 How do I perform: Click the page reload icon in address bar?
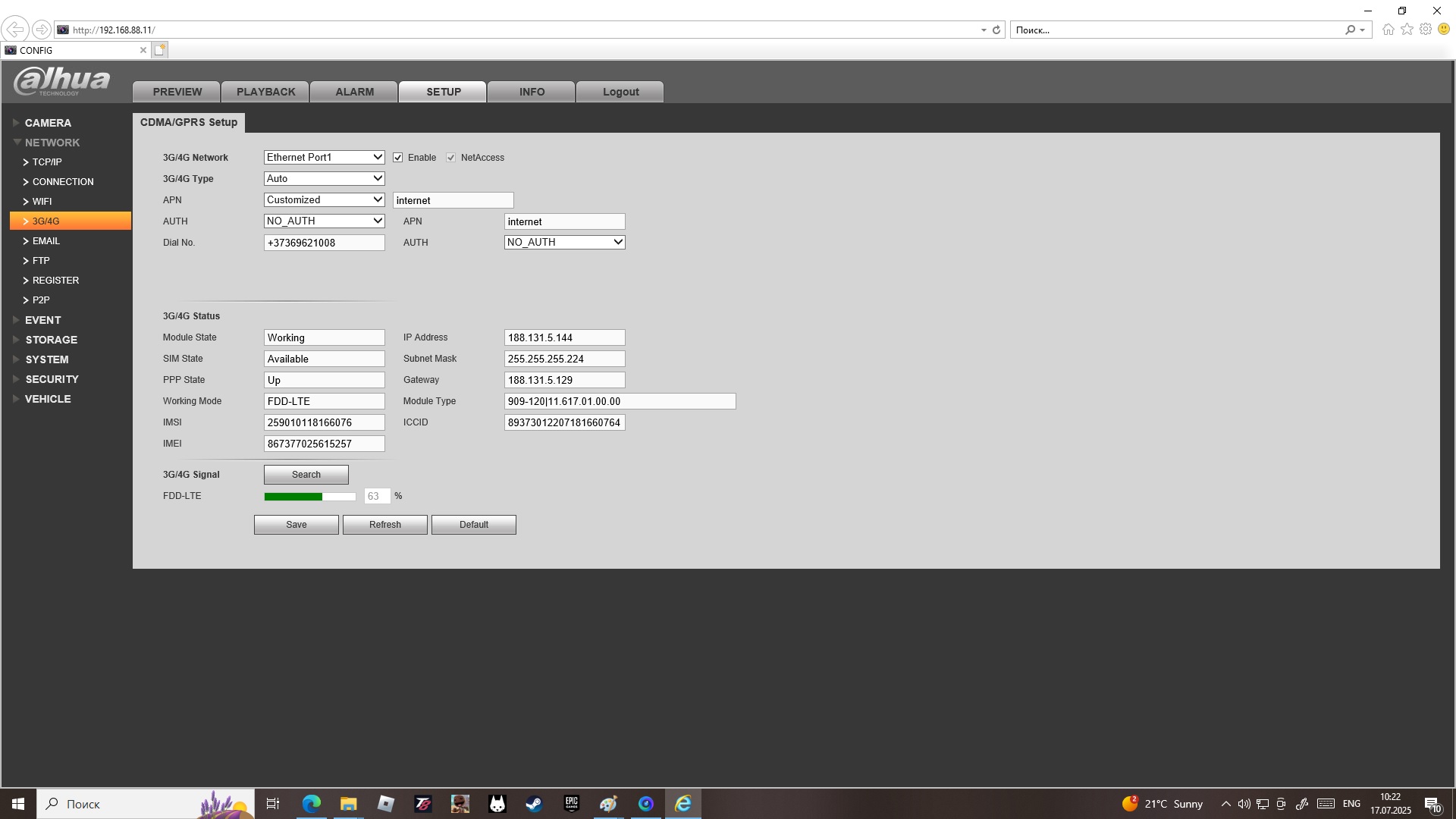point(996,30)
